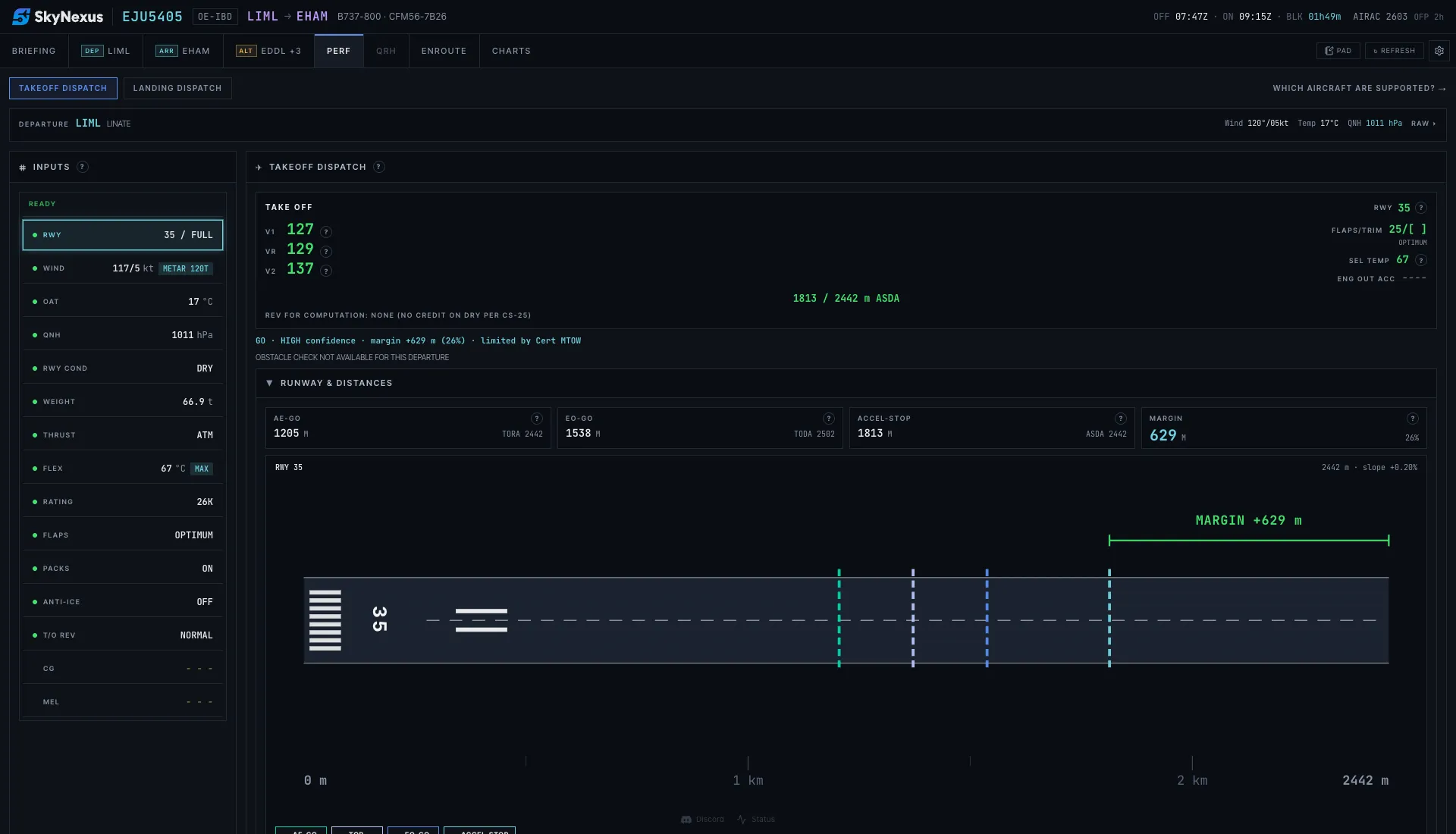Click the PAD button
The image size is (1456, 834).
tap(1338, 51)
